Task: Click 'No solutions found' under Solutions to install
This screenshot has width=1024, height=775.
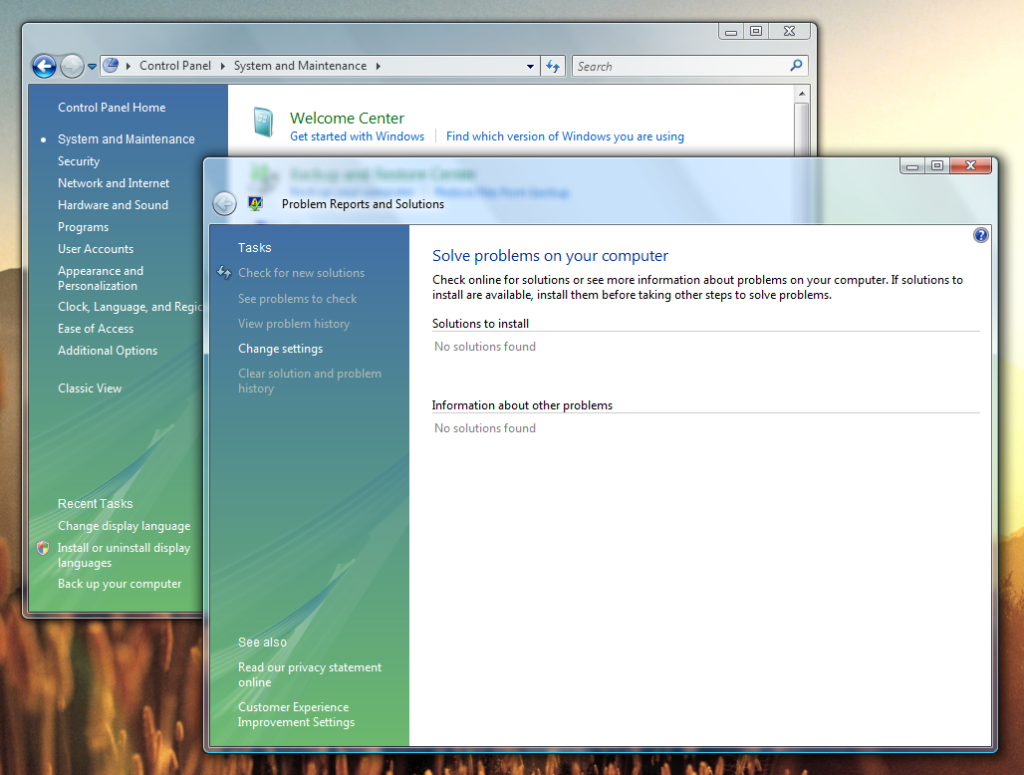Action: (485, 347)
